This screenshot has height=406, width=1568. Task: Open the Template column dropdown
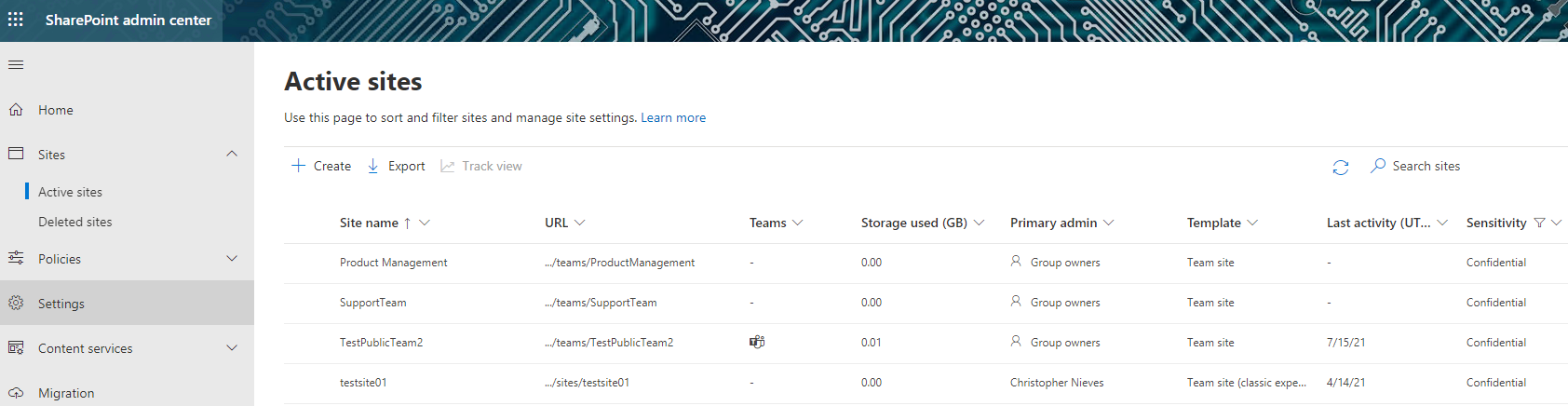(x=1252, y=223)
